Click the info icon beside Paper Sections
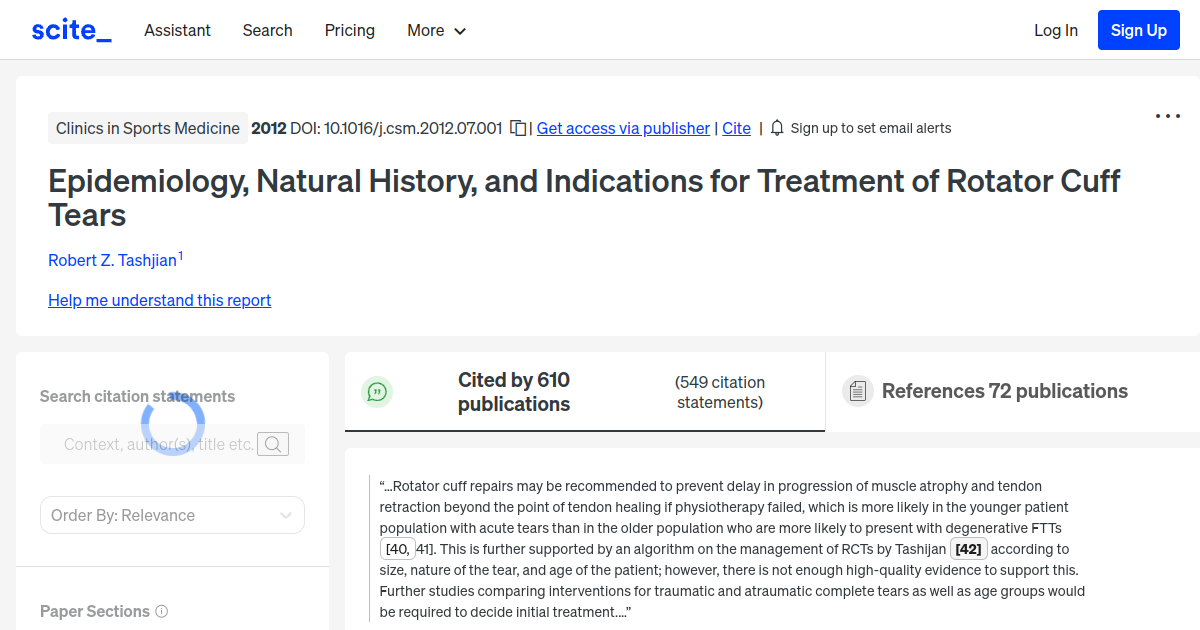The height and width of the screenshot is (630, 1200). 162,611
